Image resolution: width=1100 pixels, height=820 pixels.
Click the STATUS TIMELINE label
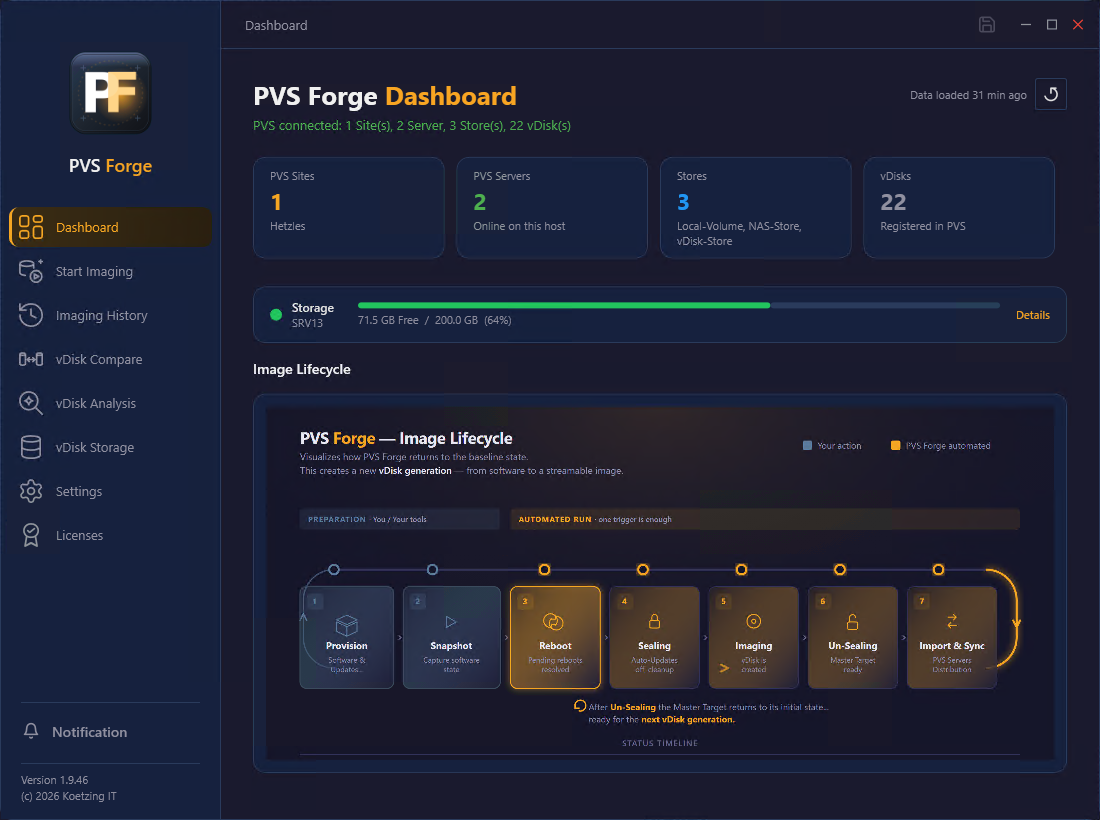click(659, 743)
